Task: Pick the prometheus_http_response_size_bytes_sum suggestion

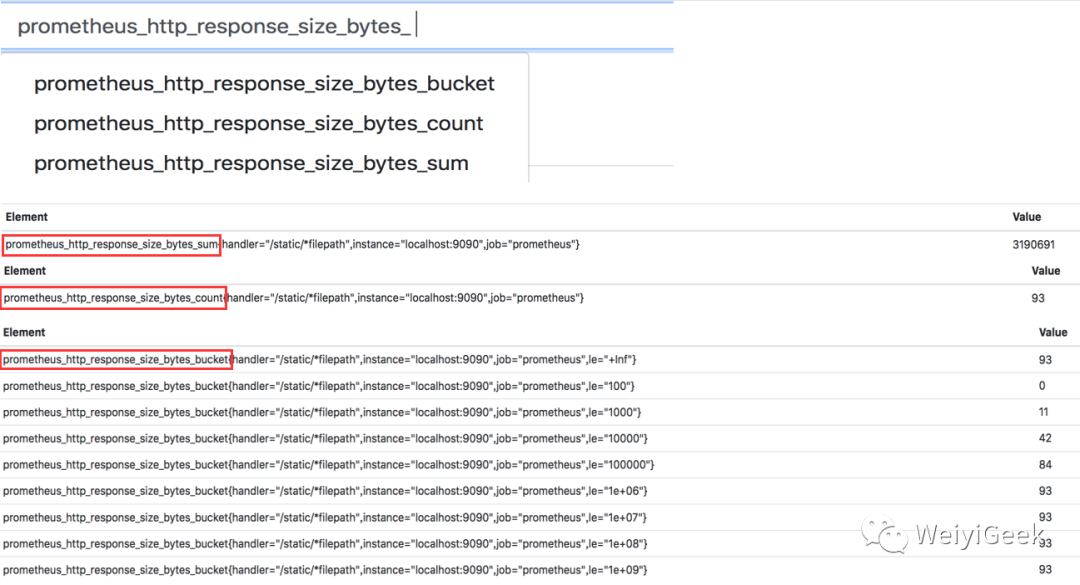Action: tap(251, 163)
